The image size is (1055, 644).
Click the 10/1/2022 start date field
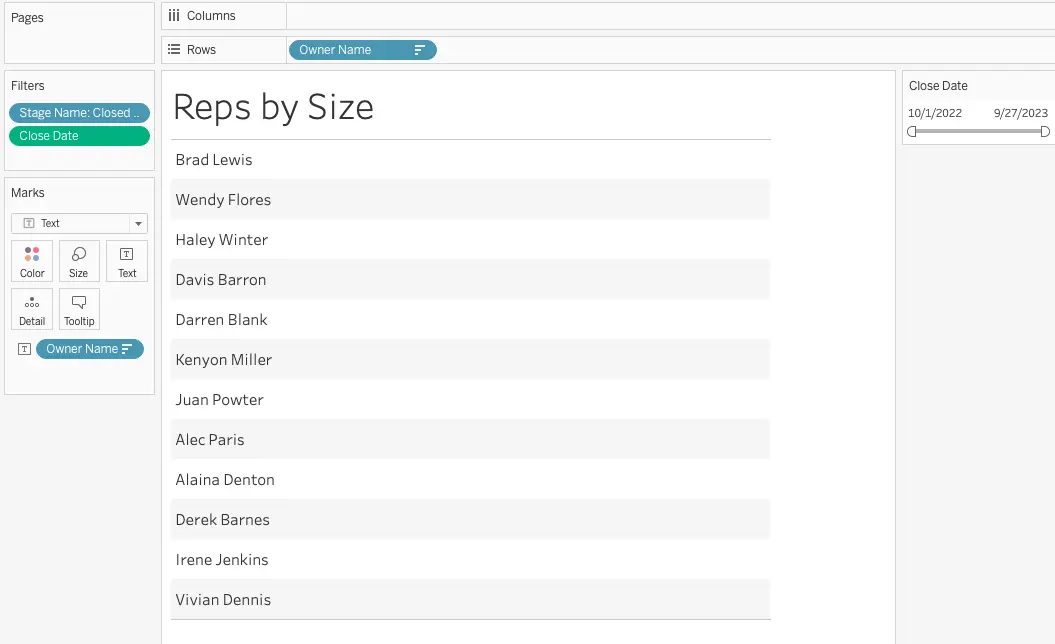point(935,113)
